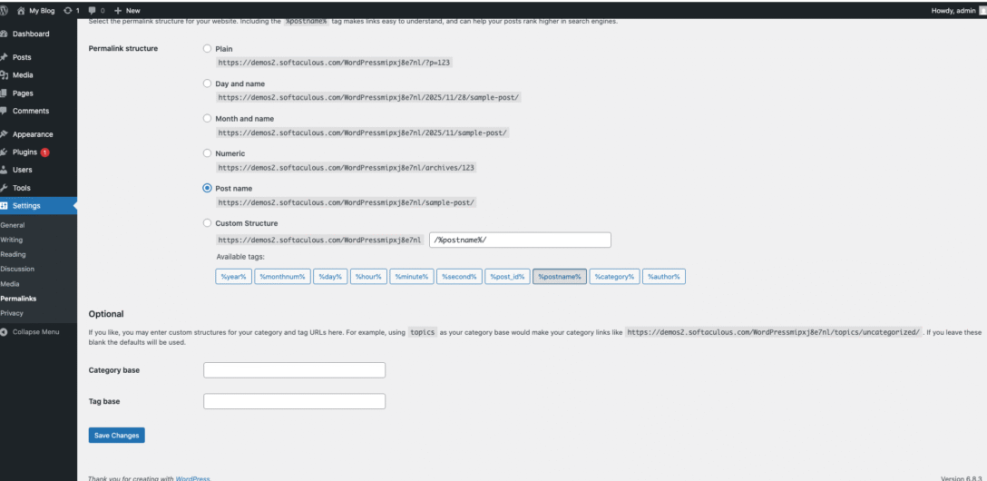Add the %category% tag
The height and width of the screenshot is (481, 987).
pos(614,277)
